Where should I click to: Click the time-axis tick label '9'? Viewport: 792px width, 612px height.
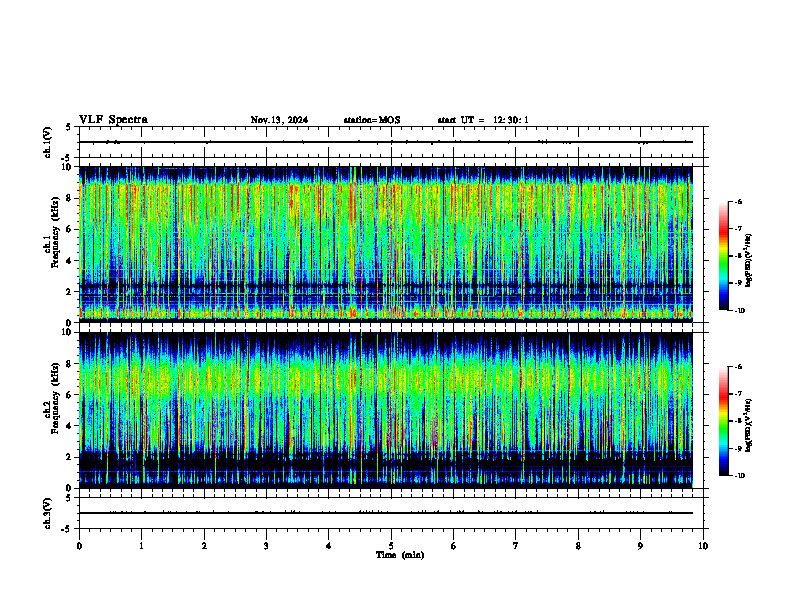[x=640, y=546]
